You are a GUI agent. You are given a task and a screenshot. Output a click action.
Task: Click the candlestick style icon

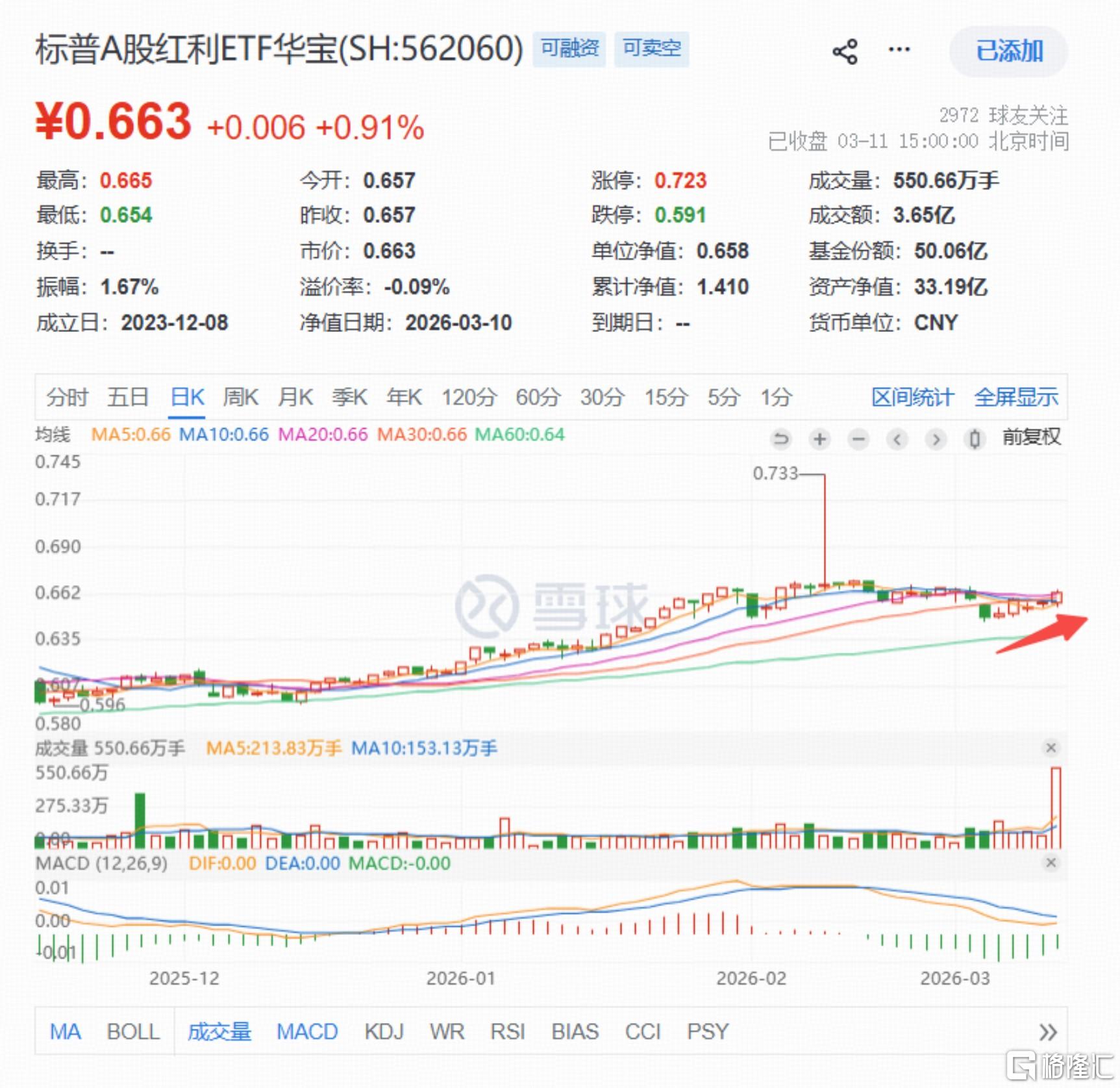(975, 440)
